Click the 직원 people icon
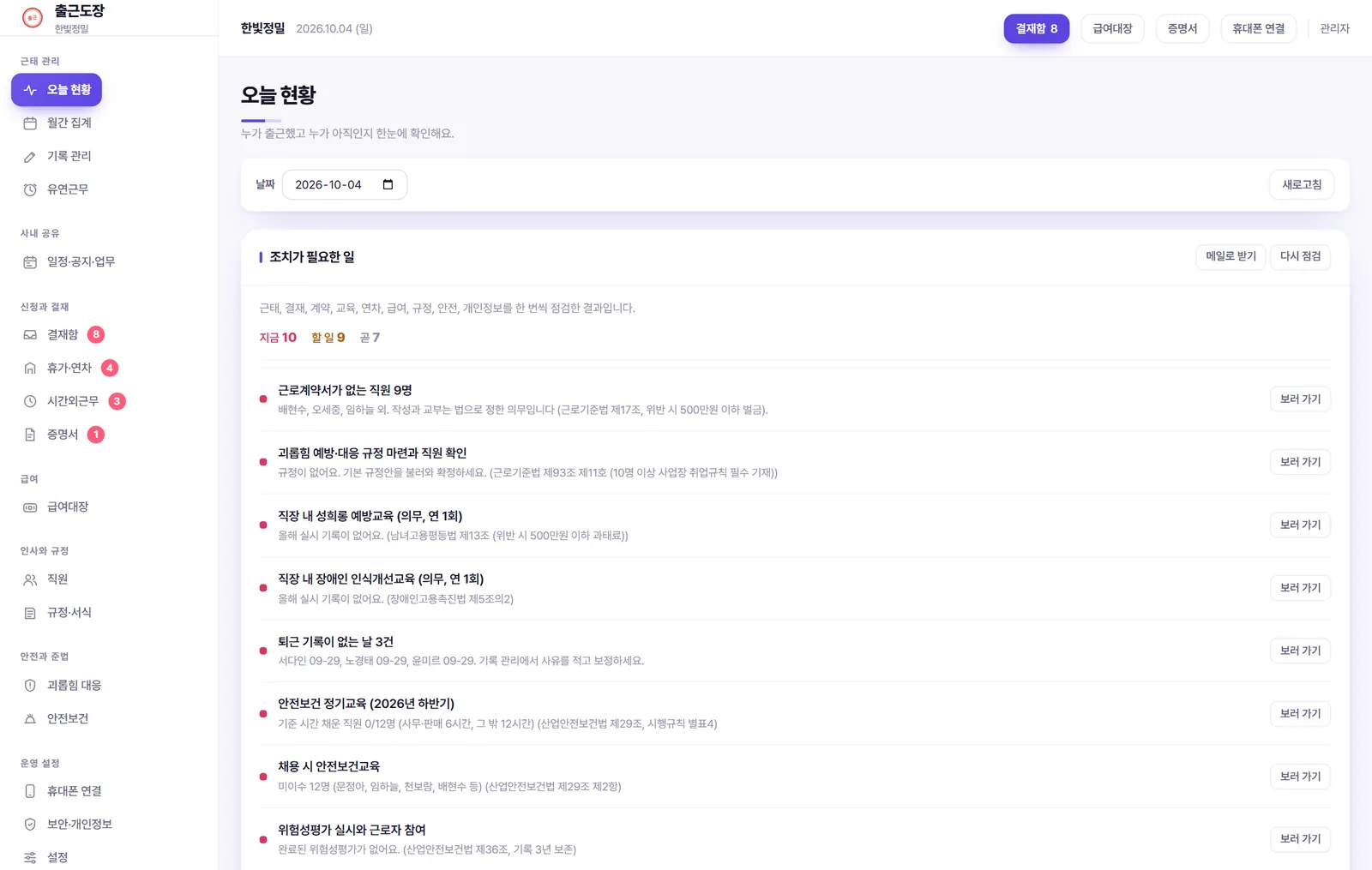The image size is (1372, 870). pyautogui.click(x=30, y=580)
